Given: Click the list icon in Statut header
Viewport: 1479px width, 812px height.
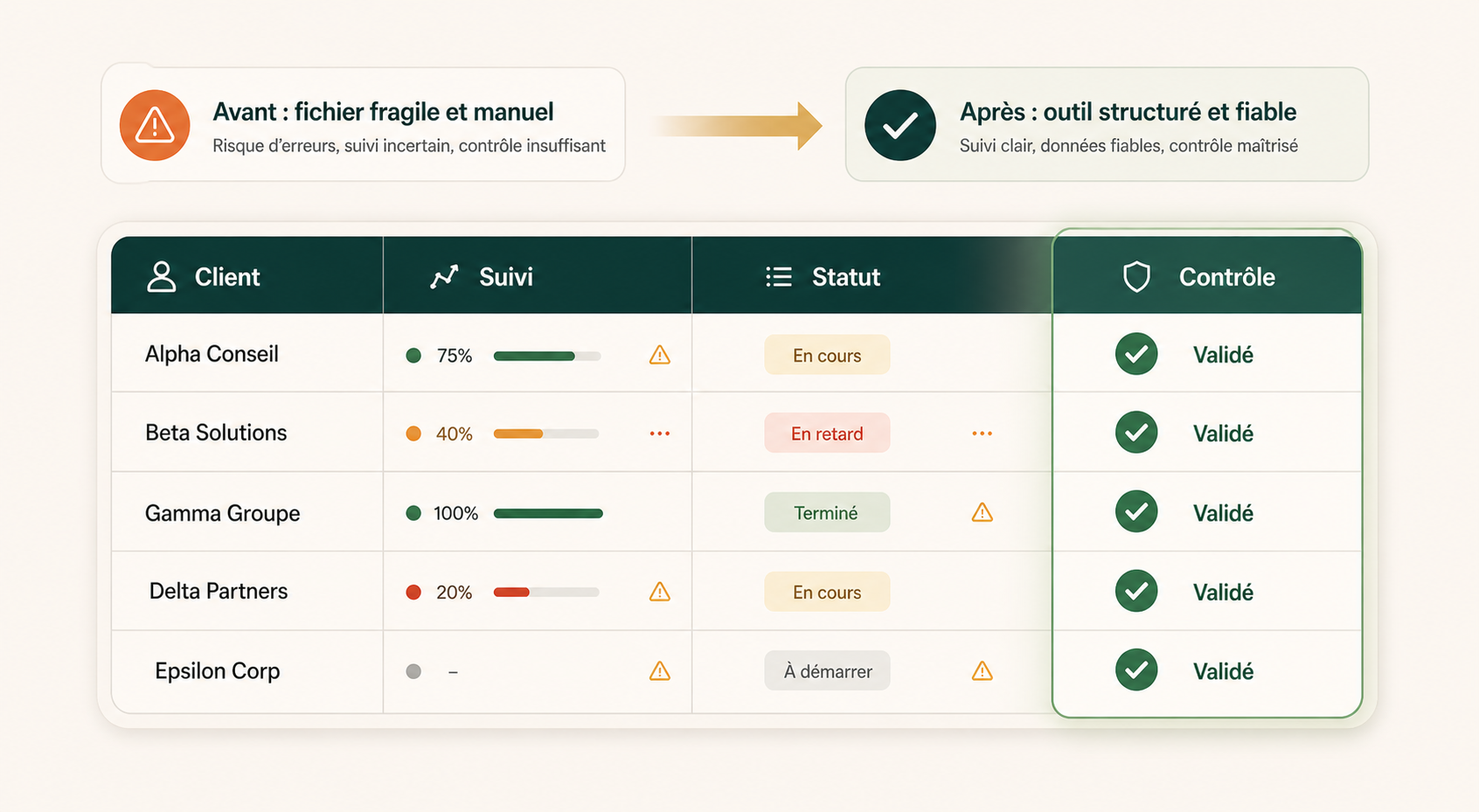Looking at the screenshot, I should coord(779,277).
